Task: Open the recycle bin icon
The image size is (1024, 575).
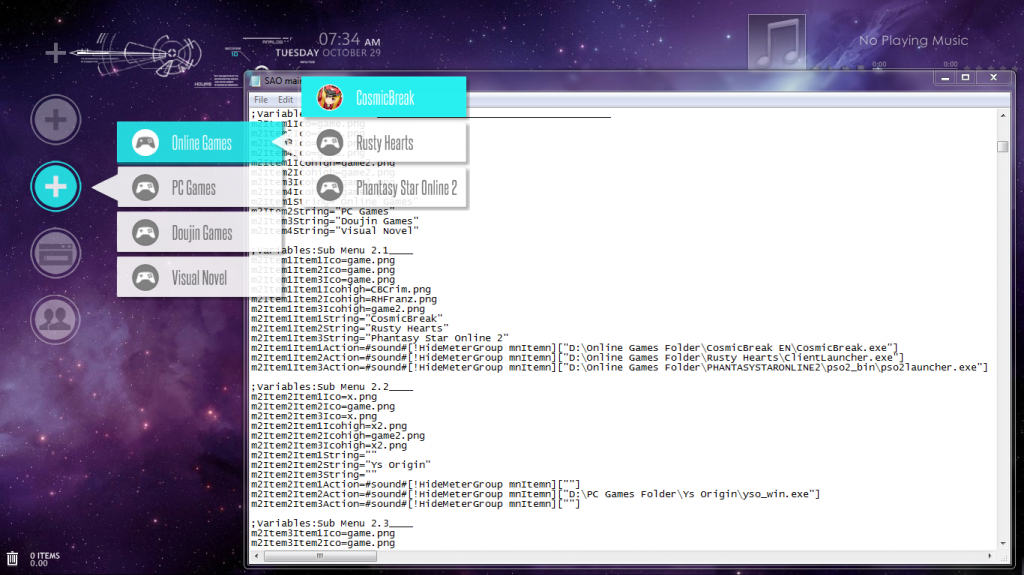Action: pos(12,559)
